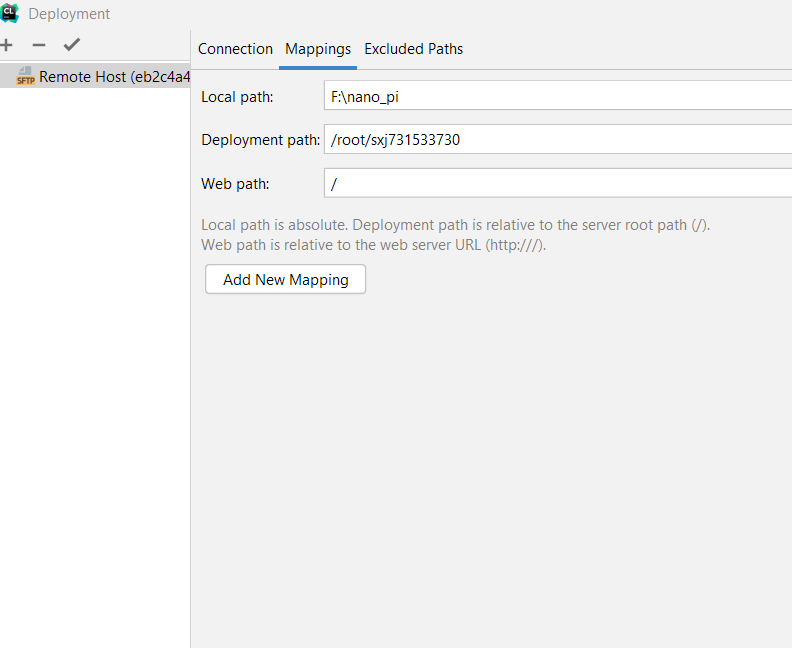Go to the Excluded Paths tab
Screen dimensions: 792x648
coord(413,49)
